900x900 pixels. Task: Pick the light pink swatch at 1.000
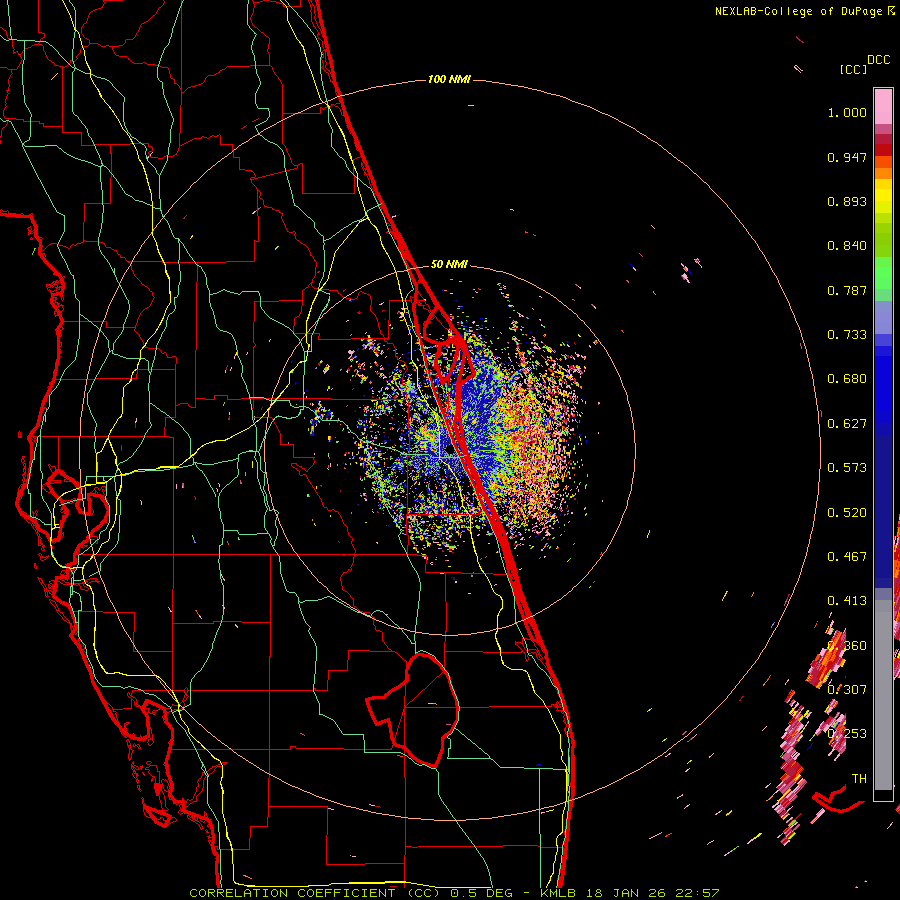coord(883,107)
